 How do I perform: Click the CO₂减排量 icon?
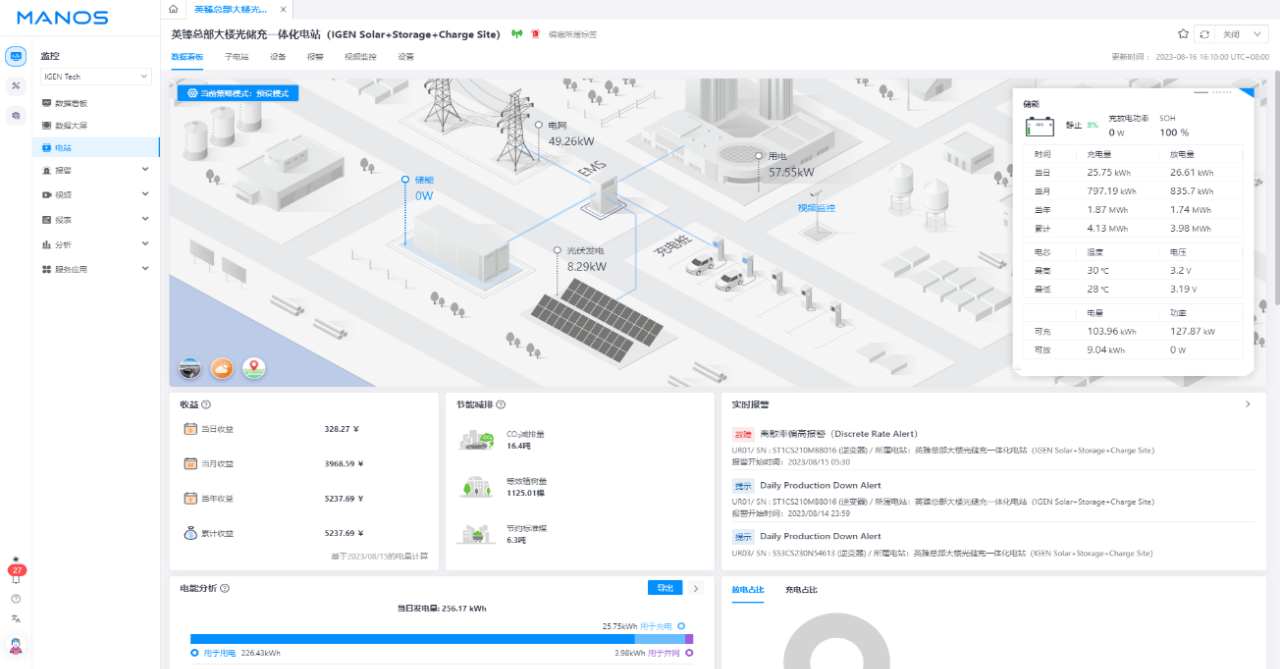[476, 439]
